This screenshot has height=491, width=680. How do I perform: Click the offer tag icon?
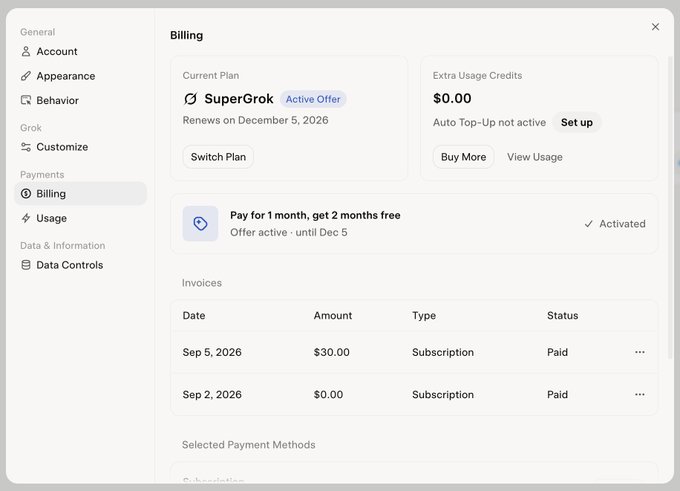[x=200, y=224]
